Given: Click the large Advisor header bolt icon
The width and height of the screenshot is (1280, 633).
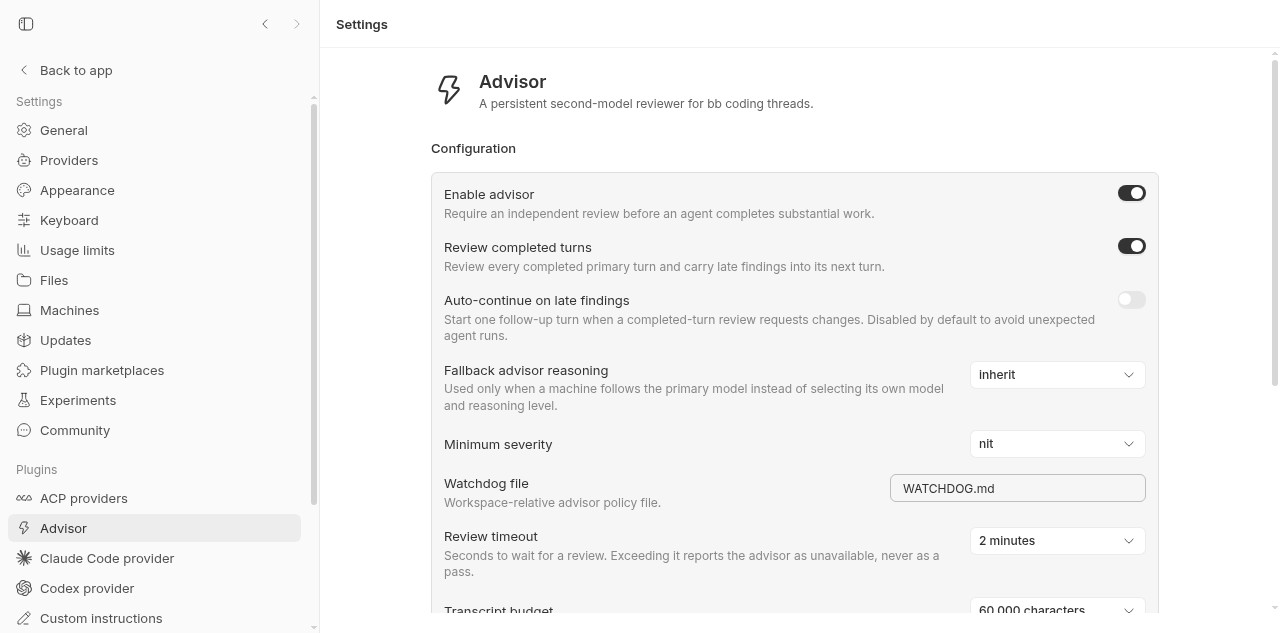Looking at the screenshot, I should pos(449,90).
